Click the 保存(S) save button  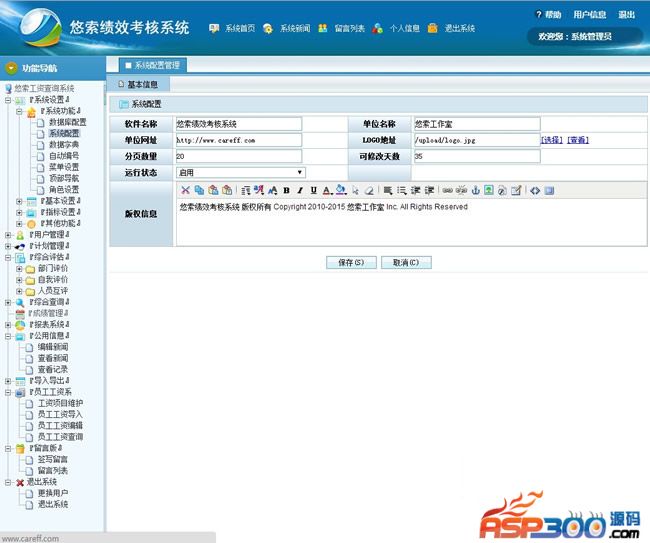(x=351, y=262)
